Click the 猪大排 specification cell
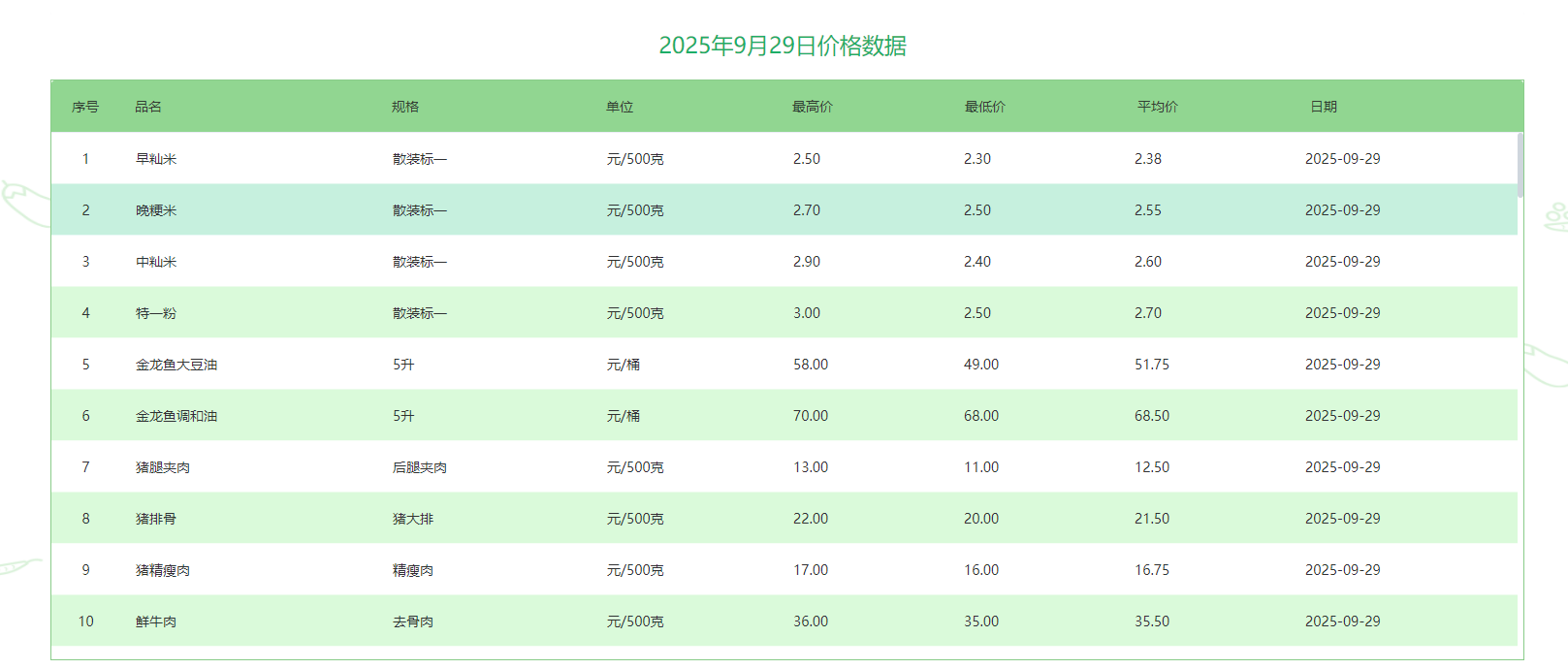The height and width of the screenshot is (669, 1568). coord(413,519)
